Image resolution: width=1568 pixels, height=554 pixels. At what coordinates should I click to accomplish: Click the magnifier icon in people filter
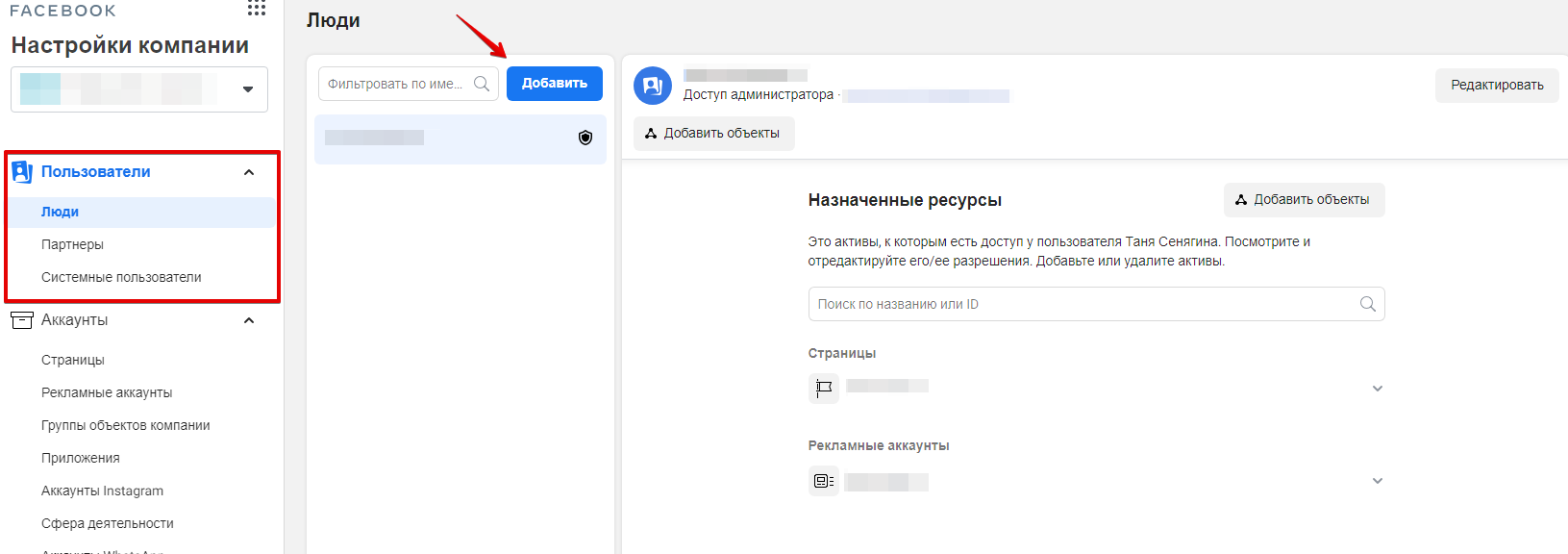[x=482, y=84]
